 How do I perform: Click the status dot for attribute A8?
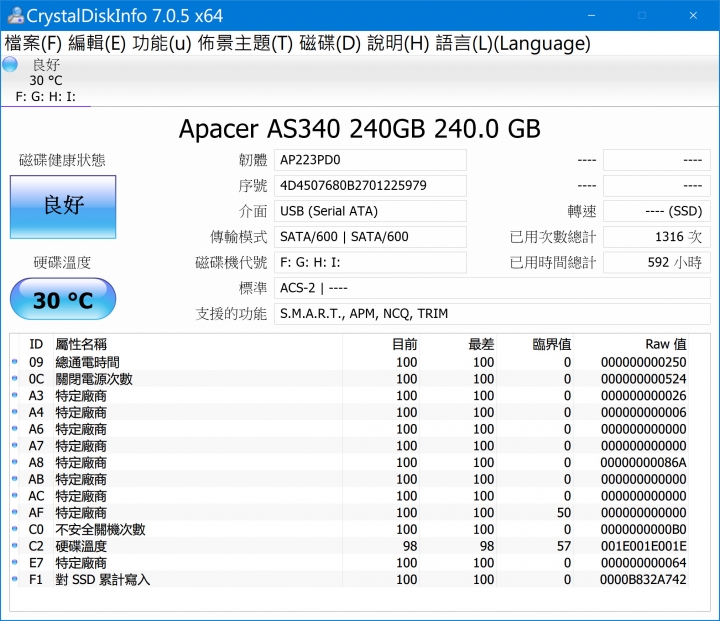coord(15,462)
